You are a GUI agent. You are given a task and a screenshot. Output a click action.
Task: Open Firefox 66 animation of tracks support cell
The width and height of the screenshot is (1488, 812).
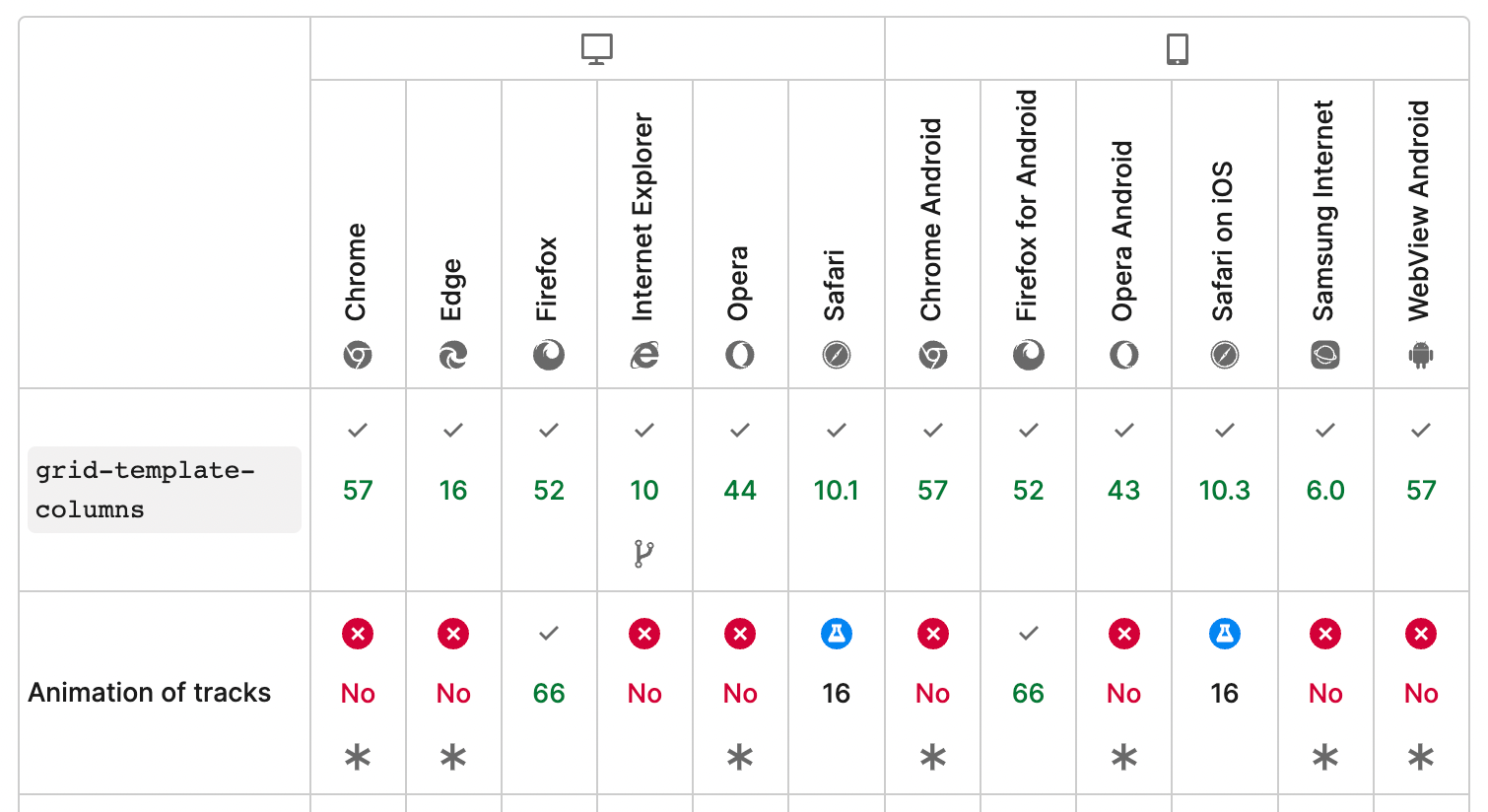(x=549, y=693)
